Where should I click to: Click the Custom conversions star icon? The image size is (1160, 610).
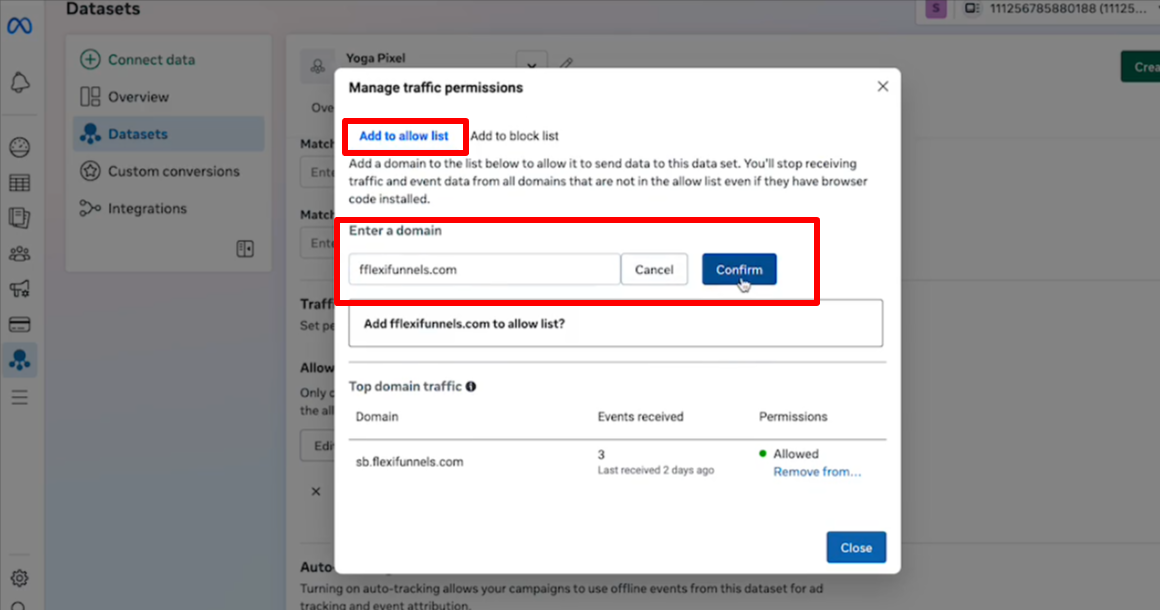point(90,171)
